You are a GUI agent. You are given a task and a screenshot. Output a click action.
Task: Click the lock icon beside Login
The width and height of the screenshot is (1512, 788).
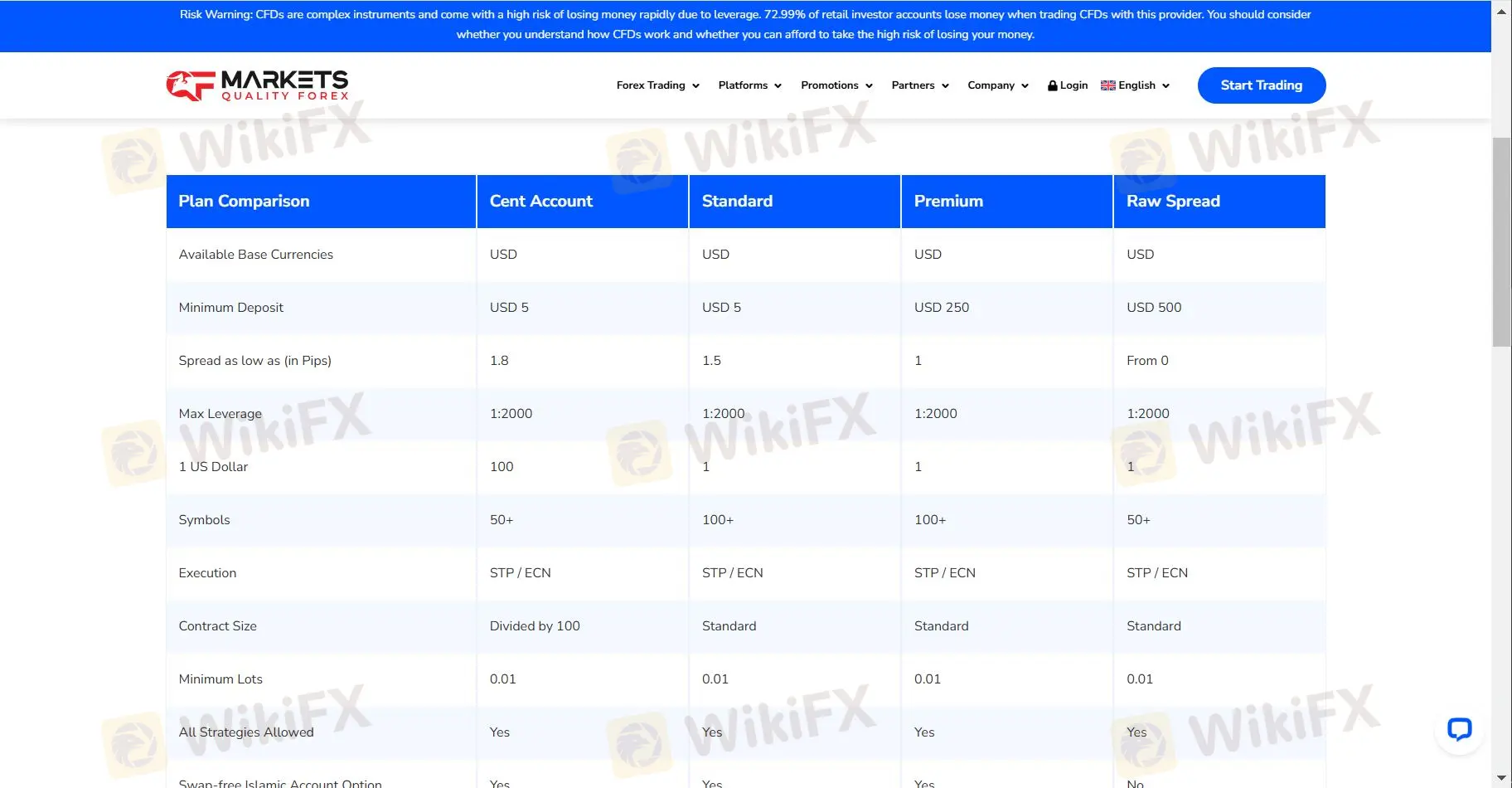(x=1052, y=85)
